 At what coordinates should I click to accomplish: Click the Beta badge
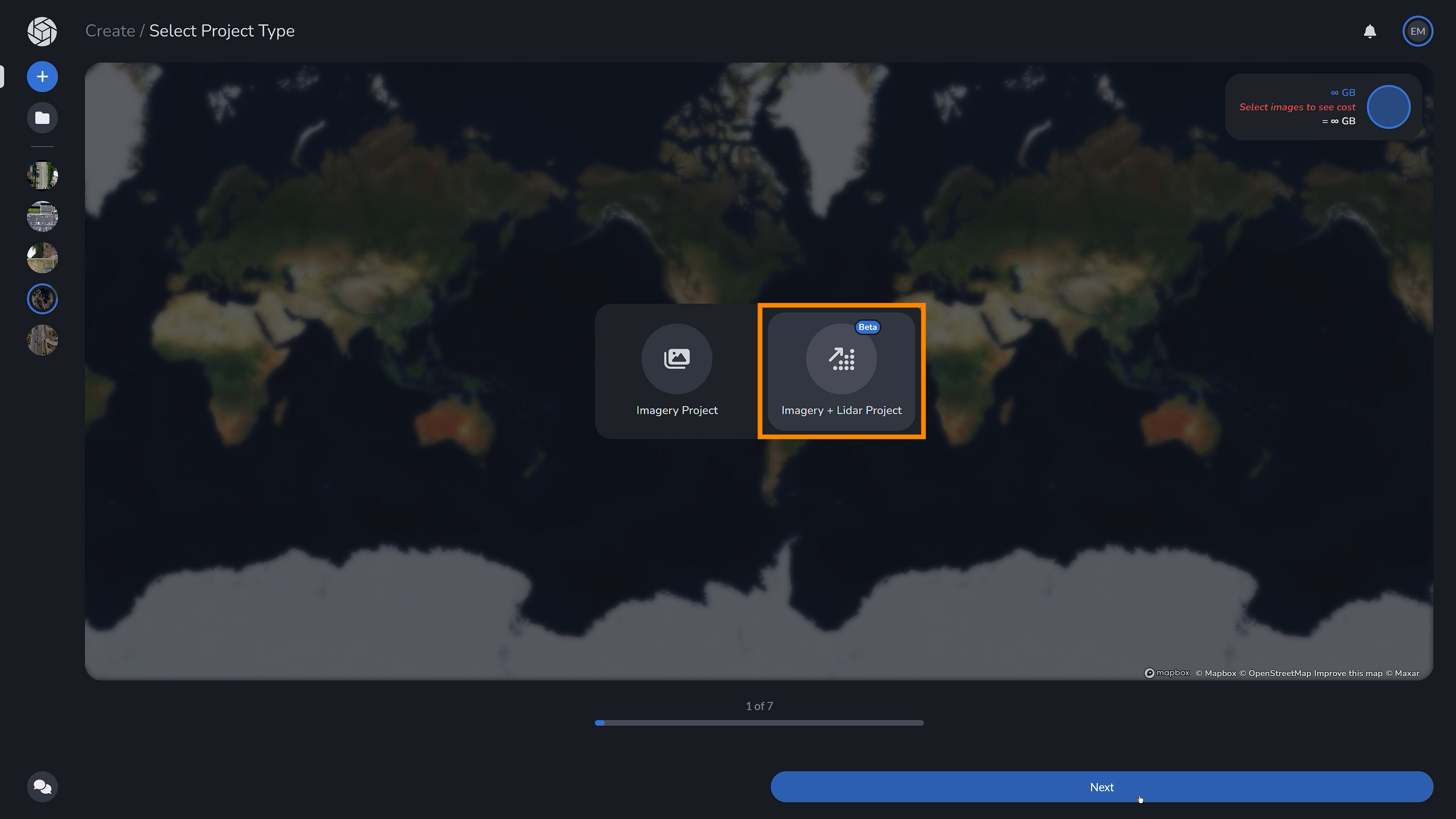867,327
